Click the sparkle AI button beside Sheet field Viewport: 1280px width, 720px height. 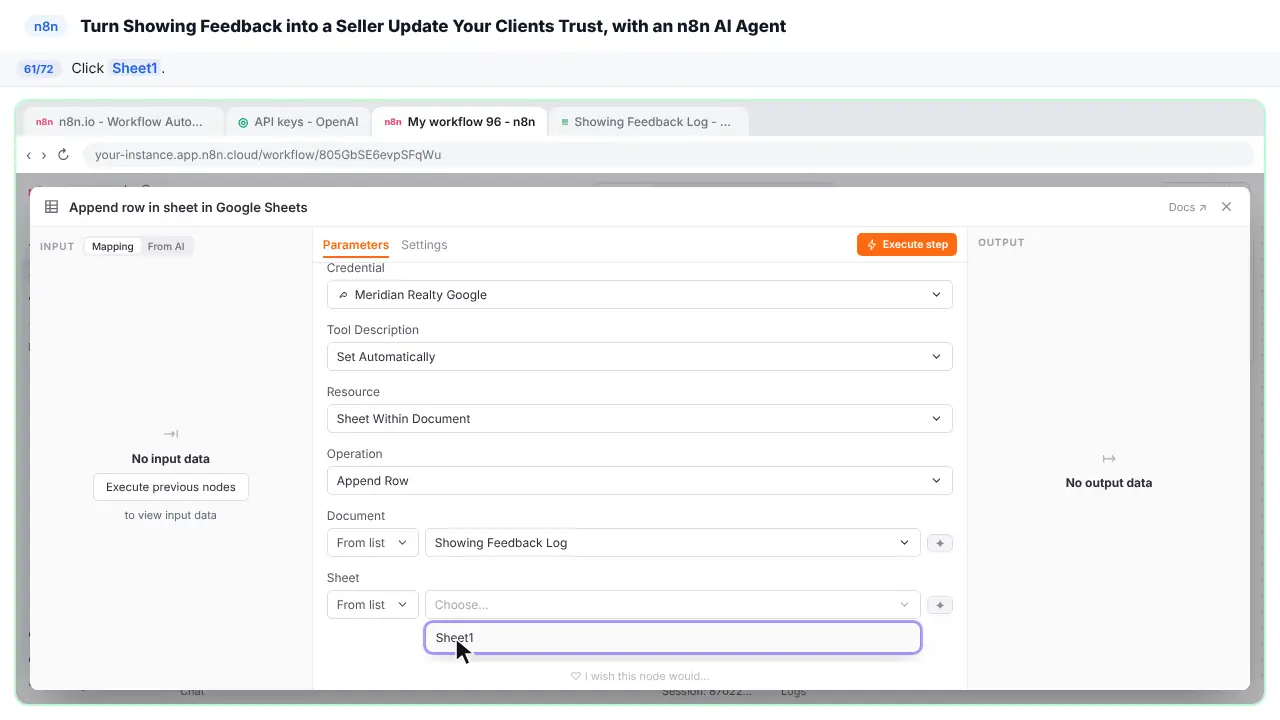[x=940, y=605]
